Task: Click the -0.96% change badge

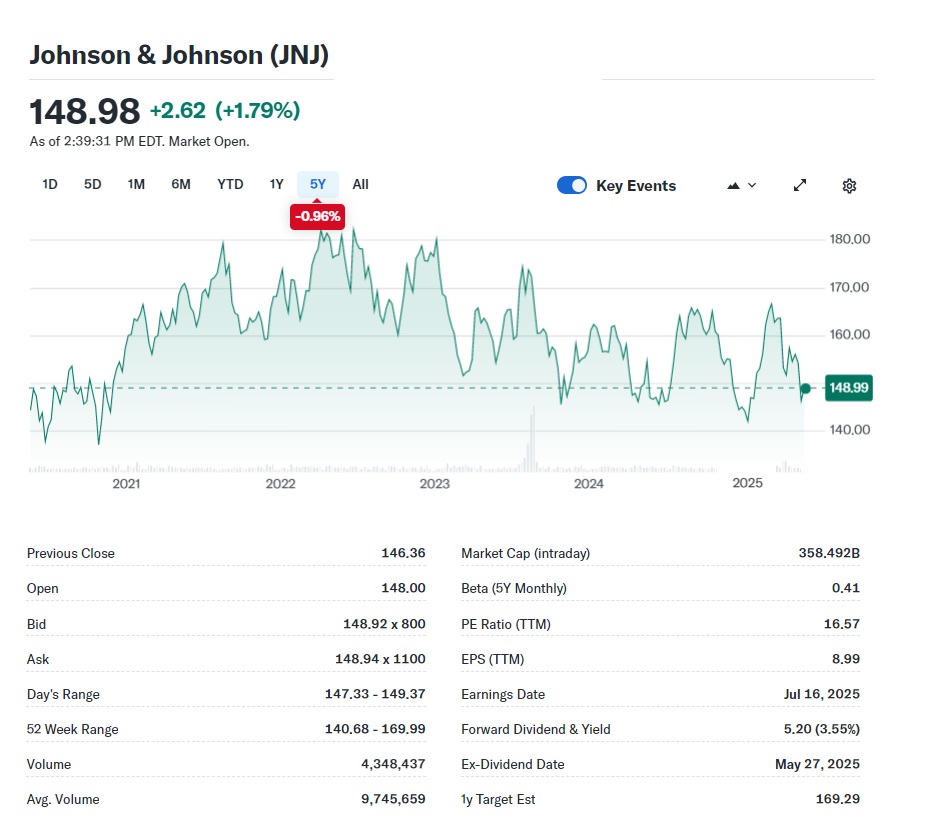Action: click(x=317, y=216)
